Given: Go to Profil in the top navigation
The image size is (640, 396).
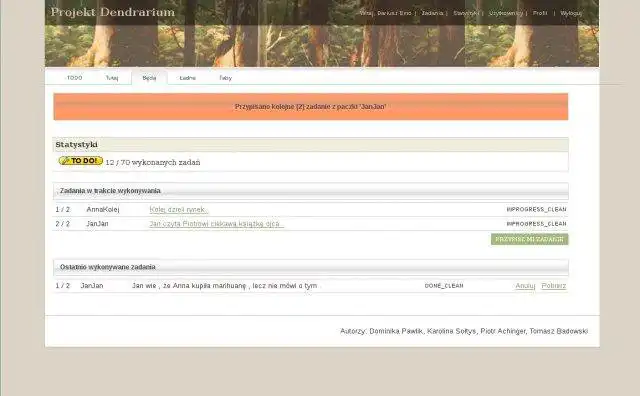Looking at the screenshot, I should (540, 13).
